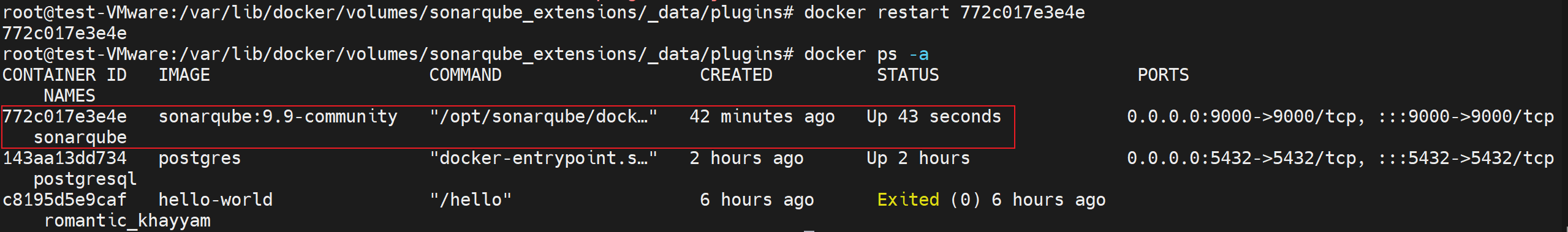Click the sonarqube:9.9-community image name
1568x232 pixels.
coord(278,116)
